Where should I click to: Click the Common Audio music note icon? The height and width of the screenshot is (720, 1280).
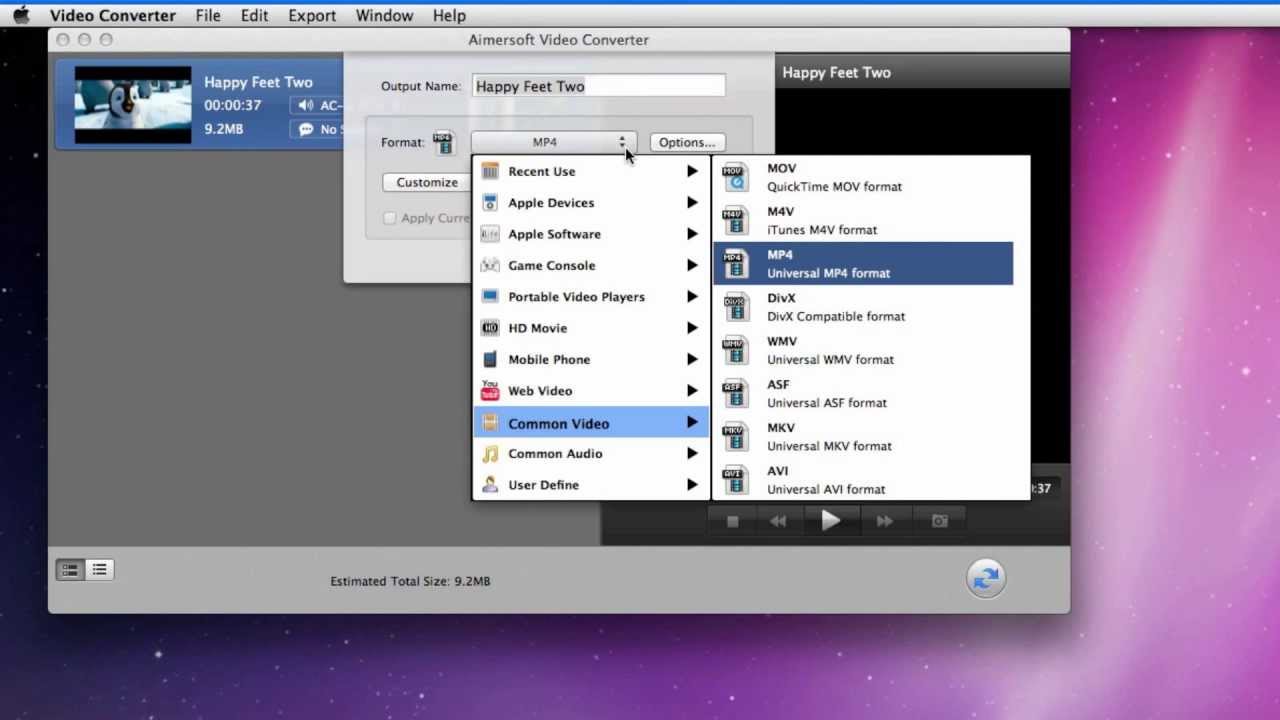(490, 454)
